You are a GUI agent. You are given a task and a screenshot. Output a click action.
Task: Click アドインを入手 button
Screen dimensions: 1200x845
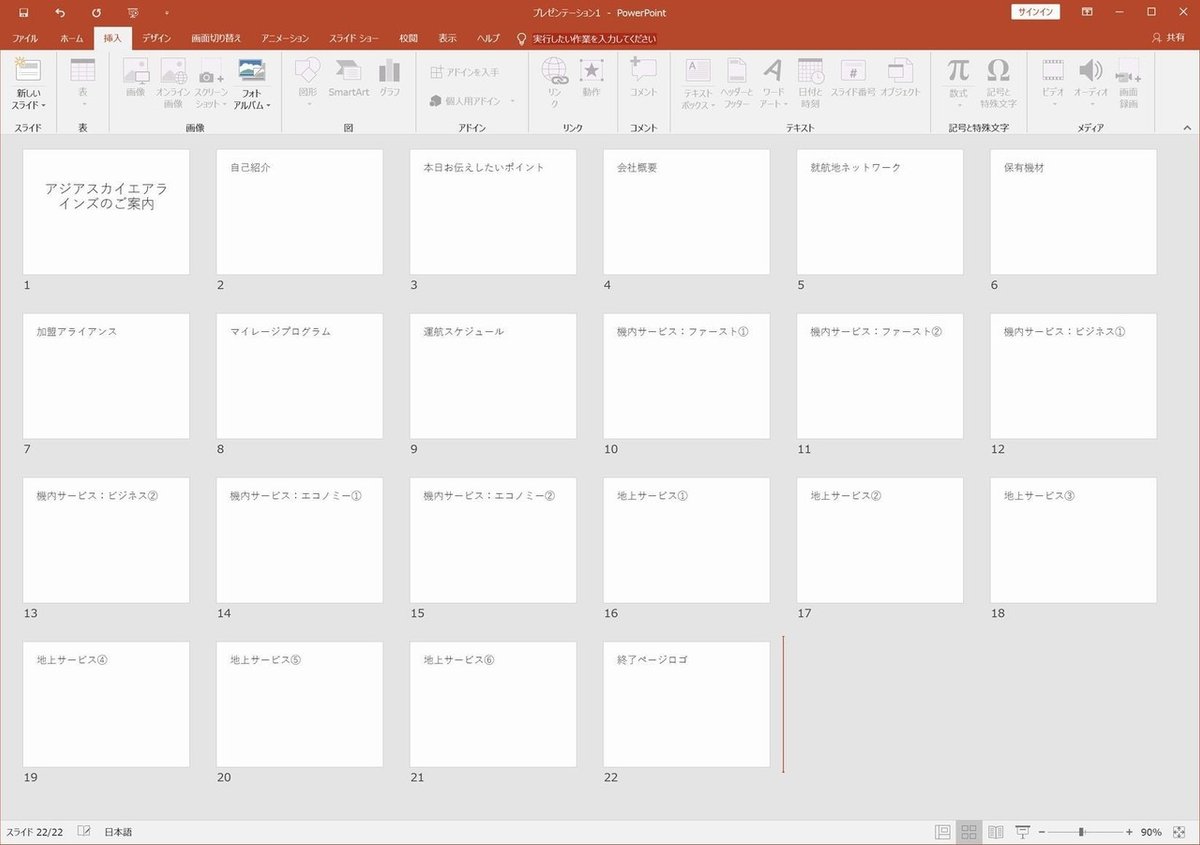pyautogui.click(x=465, y=72)
